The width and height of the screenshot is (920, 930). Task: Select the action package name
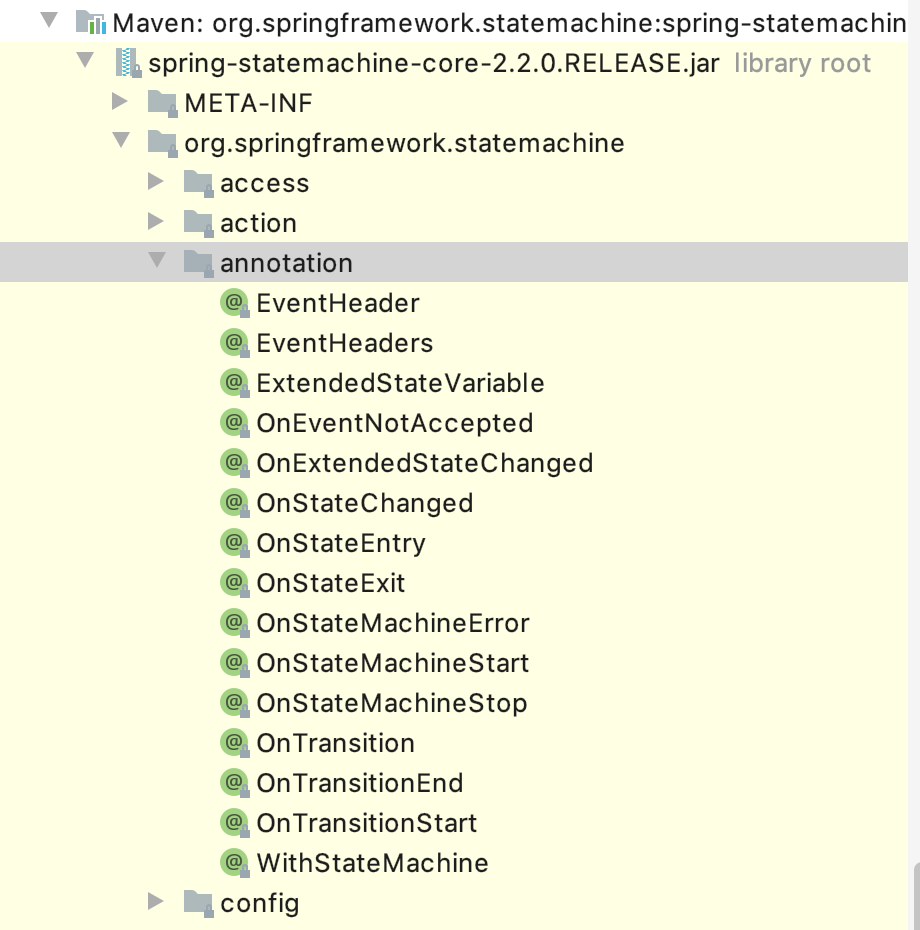259,224
